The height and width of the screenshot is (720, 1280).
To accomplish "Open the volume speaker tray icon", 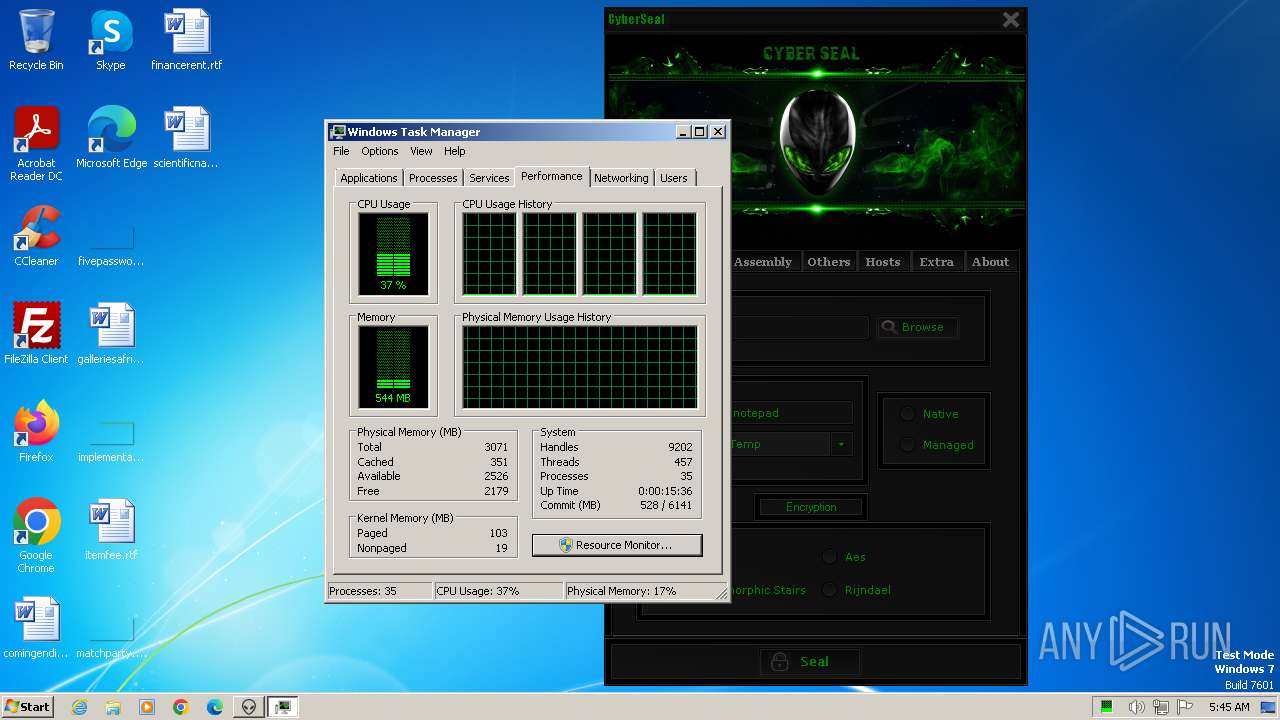I will click(1137, 707).
